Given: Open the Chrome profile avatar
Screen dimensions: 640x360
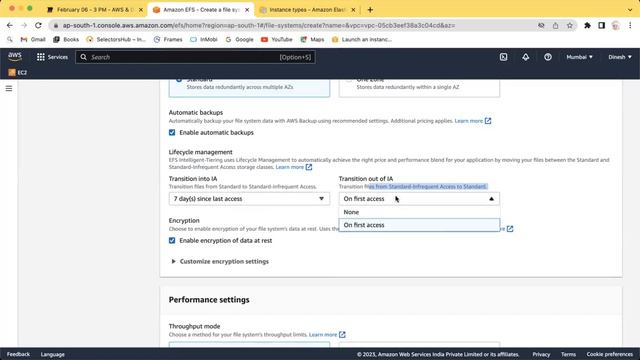Looking at the screenshot, I should tap(616, 25).
